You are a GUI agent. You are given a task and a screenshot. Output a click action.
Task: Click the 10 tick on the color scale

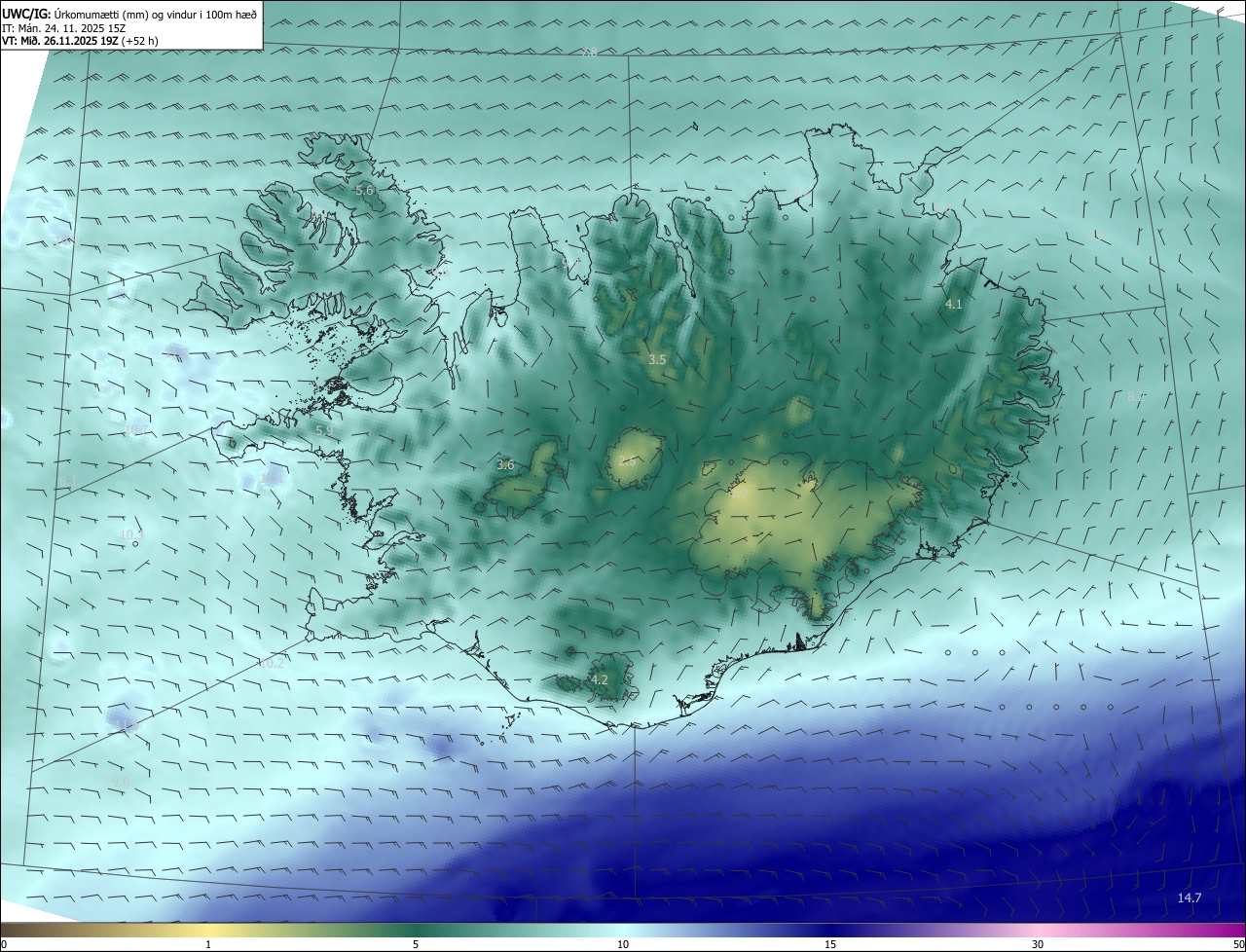point(623,944)
